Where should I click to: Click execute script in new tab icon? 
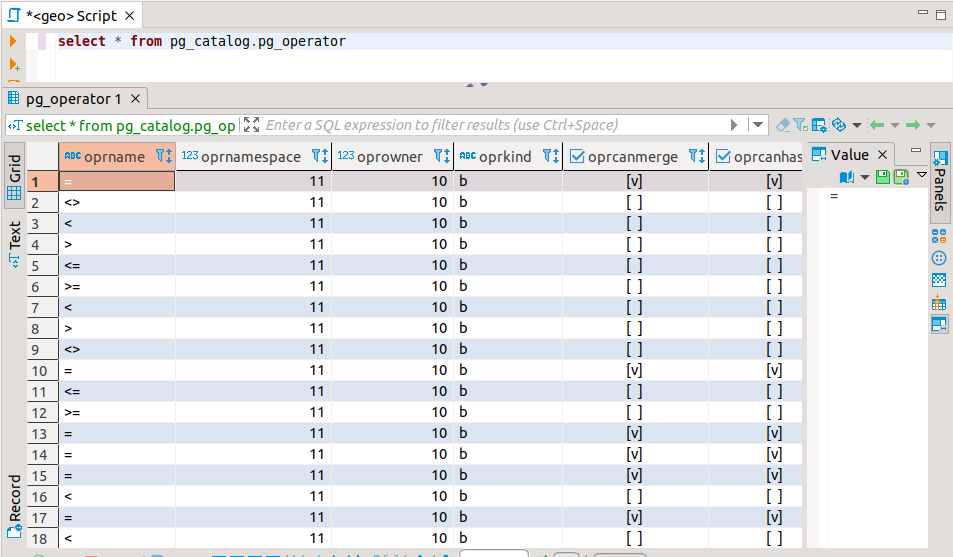[x=14, y=65]
